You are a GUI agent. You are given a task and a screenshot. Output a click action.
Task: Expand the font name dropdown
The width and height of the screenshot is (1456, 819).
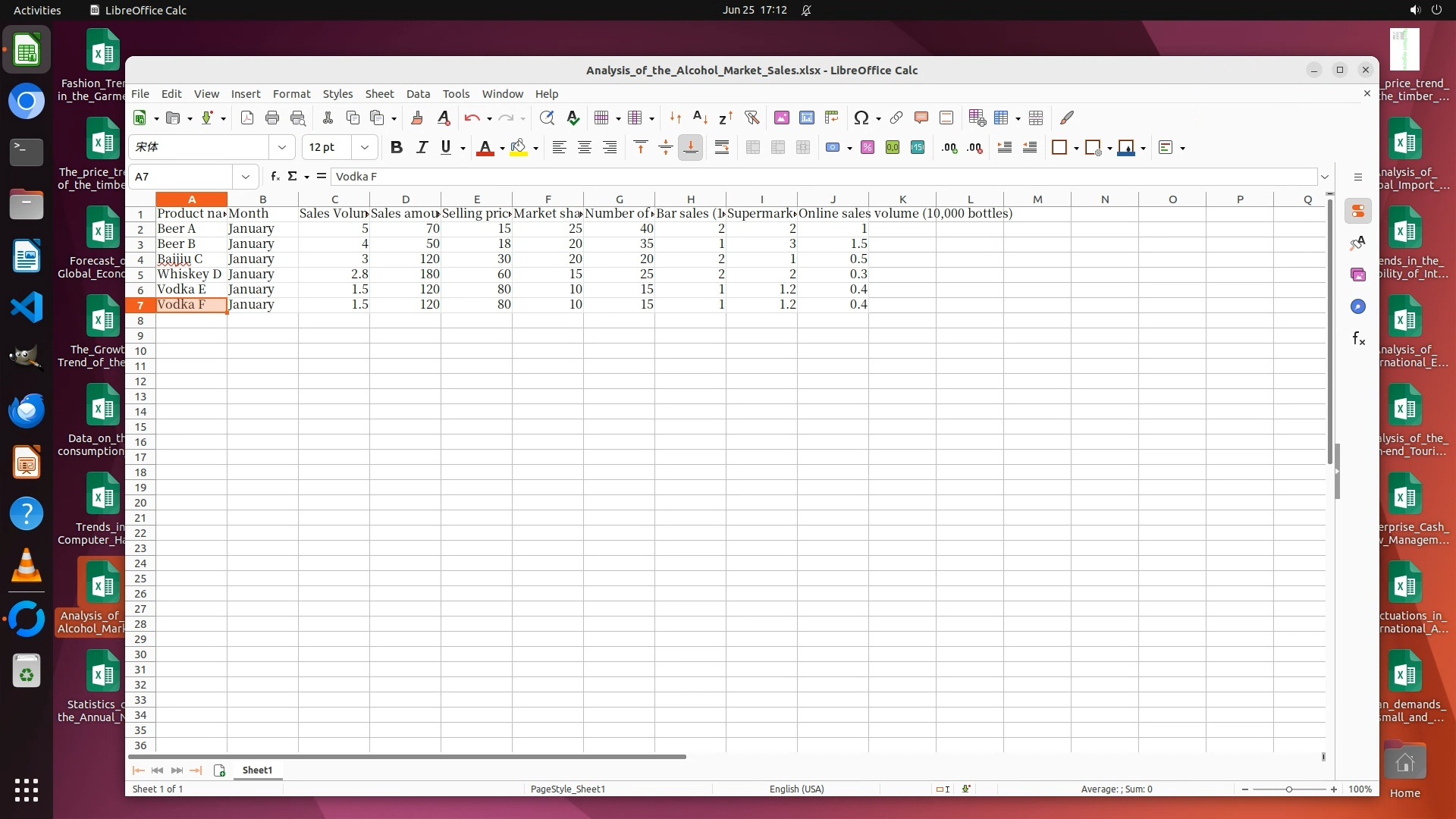coord(282,147)
